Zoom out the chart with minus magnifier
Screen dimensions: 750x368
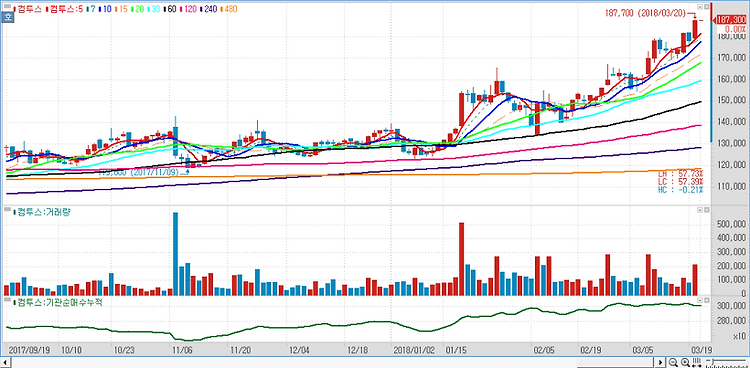(x=673, y=362)
